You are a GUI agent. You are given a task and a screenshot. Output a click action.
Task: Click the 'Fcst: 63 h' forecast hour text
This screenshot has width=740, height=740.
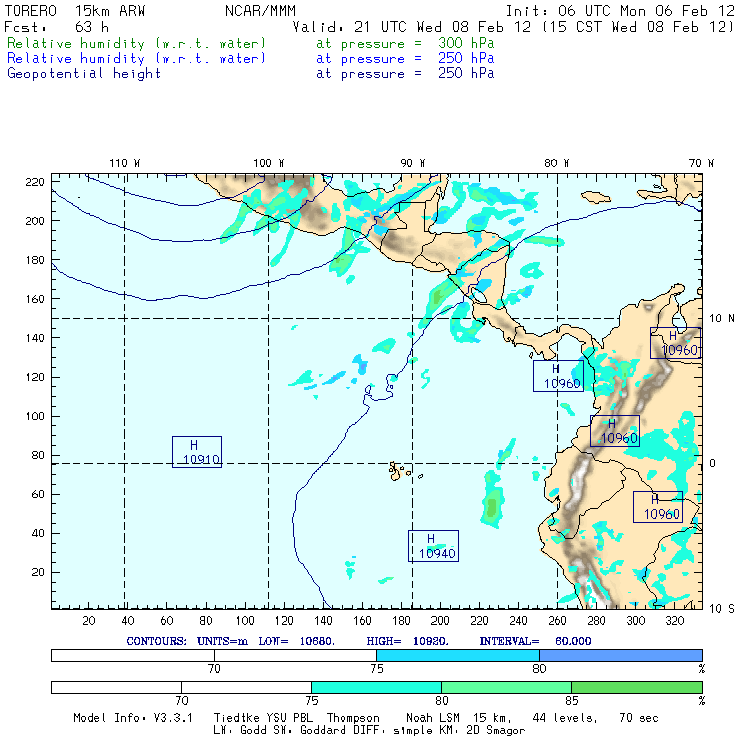(x=56, y=27)
